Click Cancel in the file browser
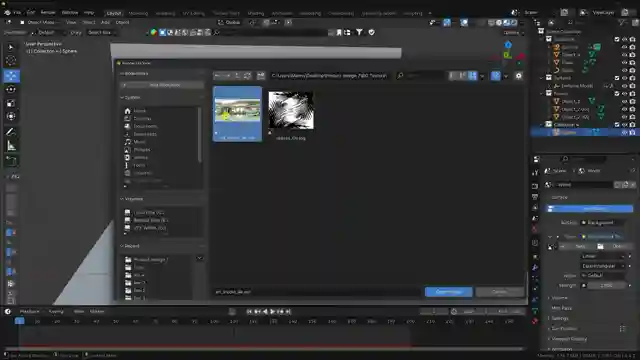The image size is (640, 360). click(x=500, y=292)
